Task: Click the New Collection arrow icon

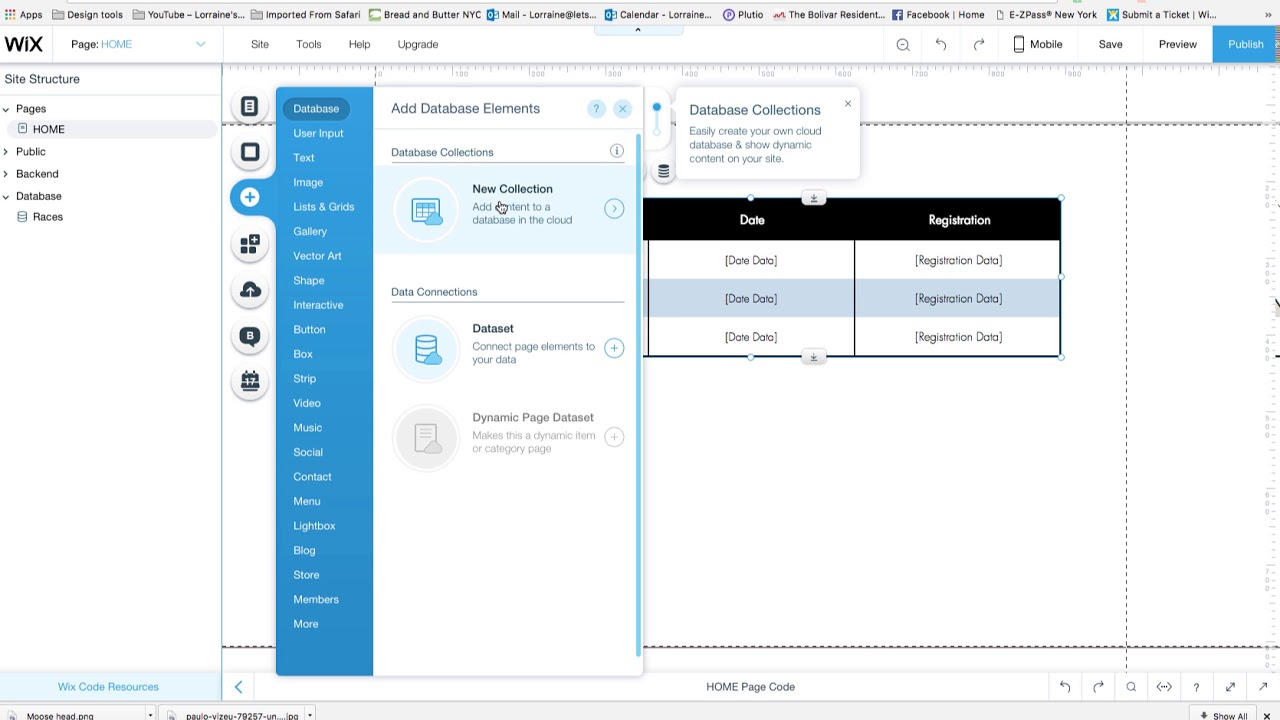Action: coord(614,208)
